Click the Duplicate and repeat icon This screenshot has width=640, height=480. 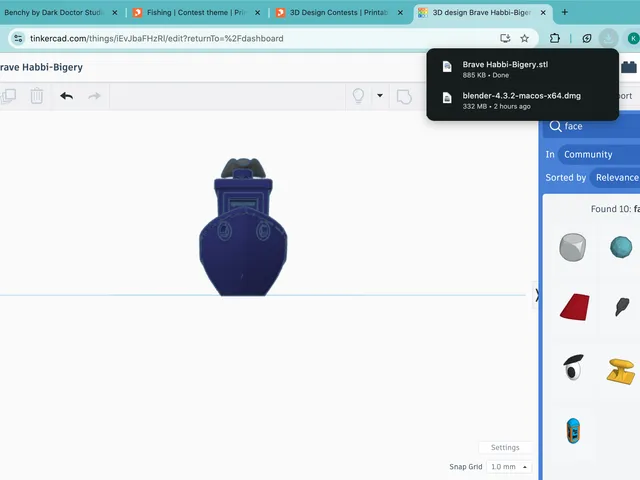pyautogui.click(x=8, y=96)
